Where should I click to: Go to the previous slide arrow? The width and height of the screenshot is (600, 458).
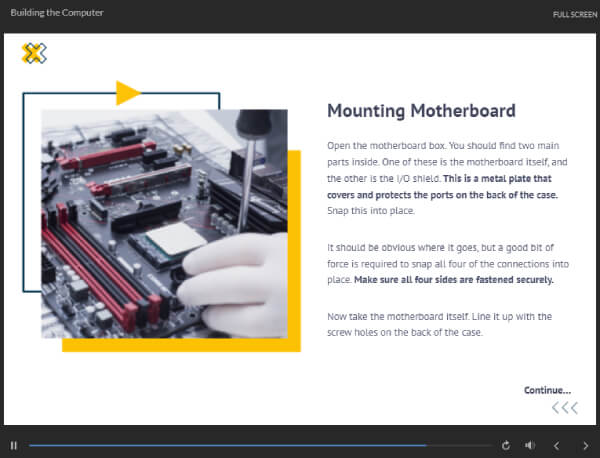click(557, 445)
